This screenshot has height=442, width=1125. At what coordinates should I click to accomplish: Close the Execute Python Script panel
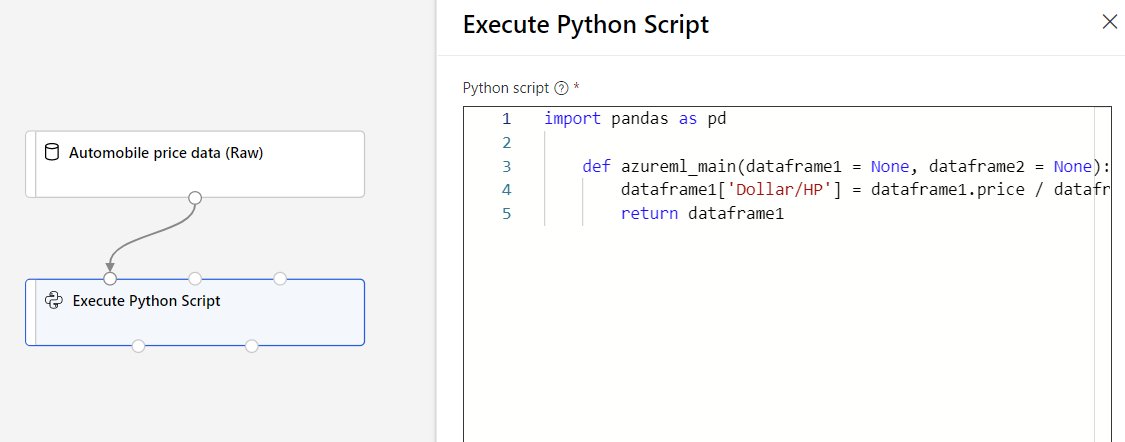point(1109,22)
